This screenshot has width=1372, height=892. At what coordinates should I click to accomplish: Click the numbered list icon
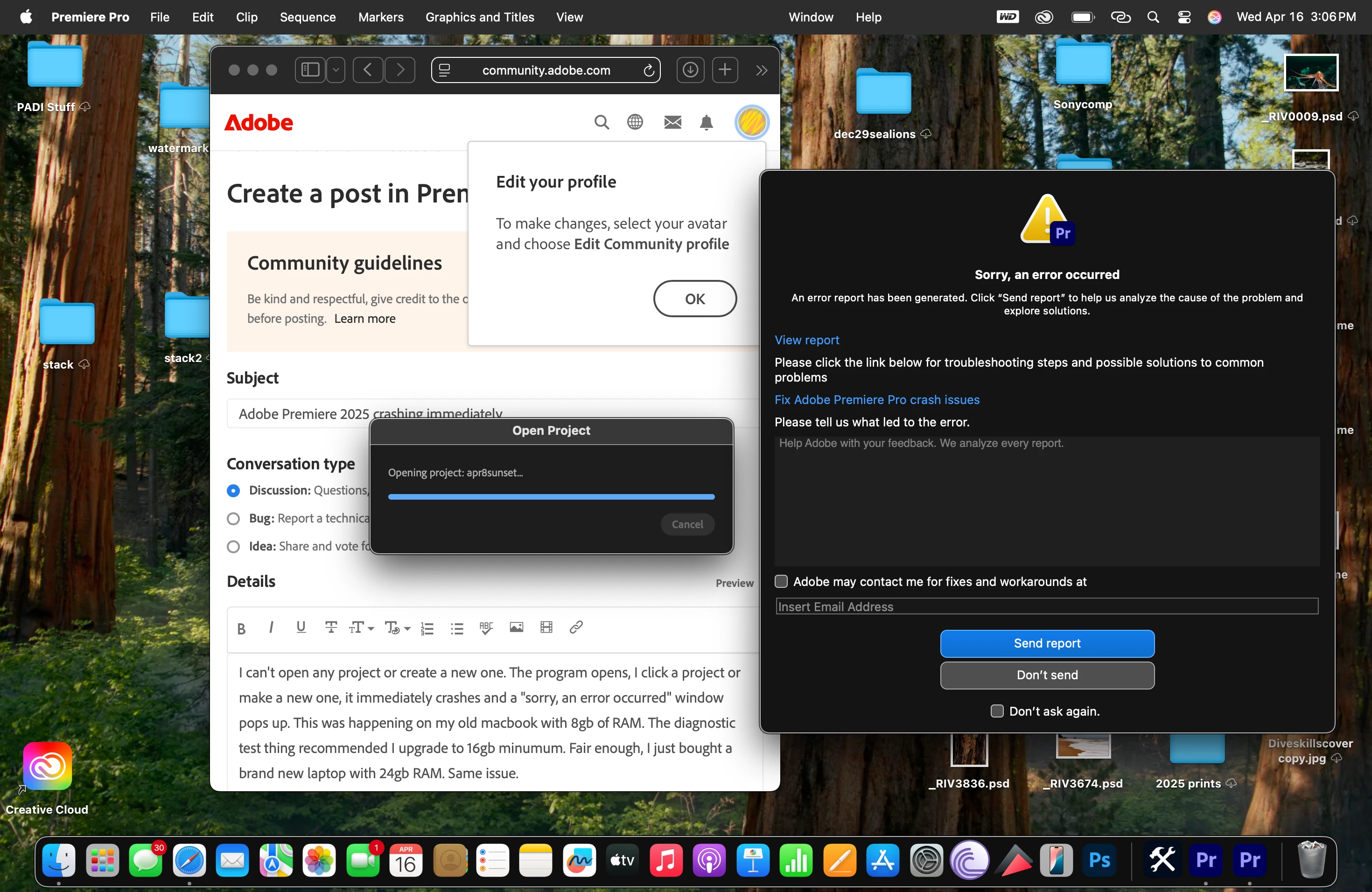pos(427,628)
